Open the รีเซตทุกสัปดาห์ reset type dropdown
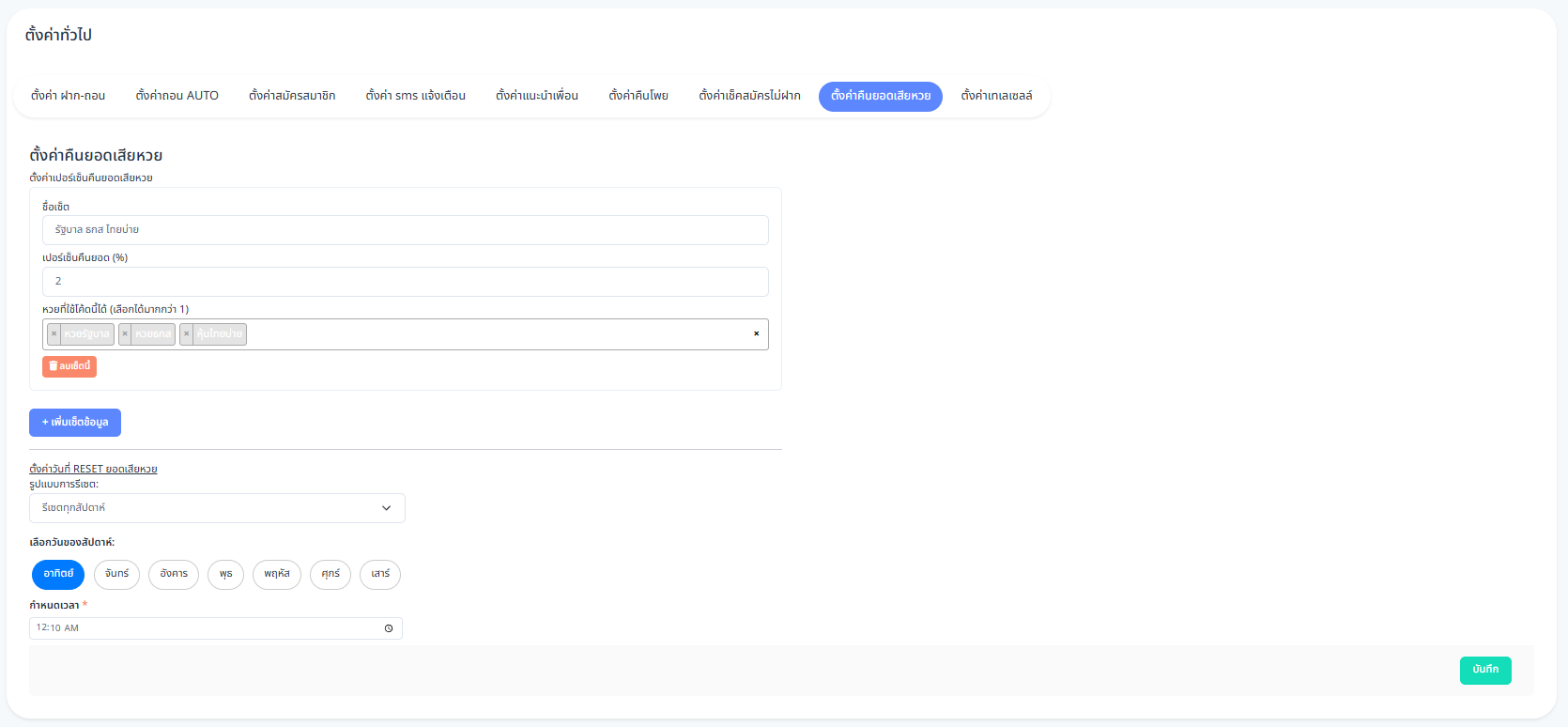 (217, 508)
